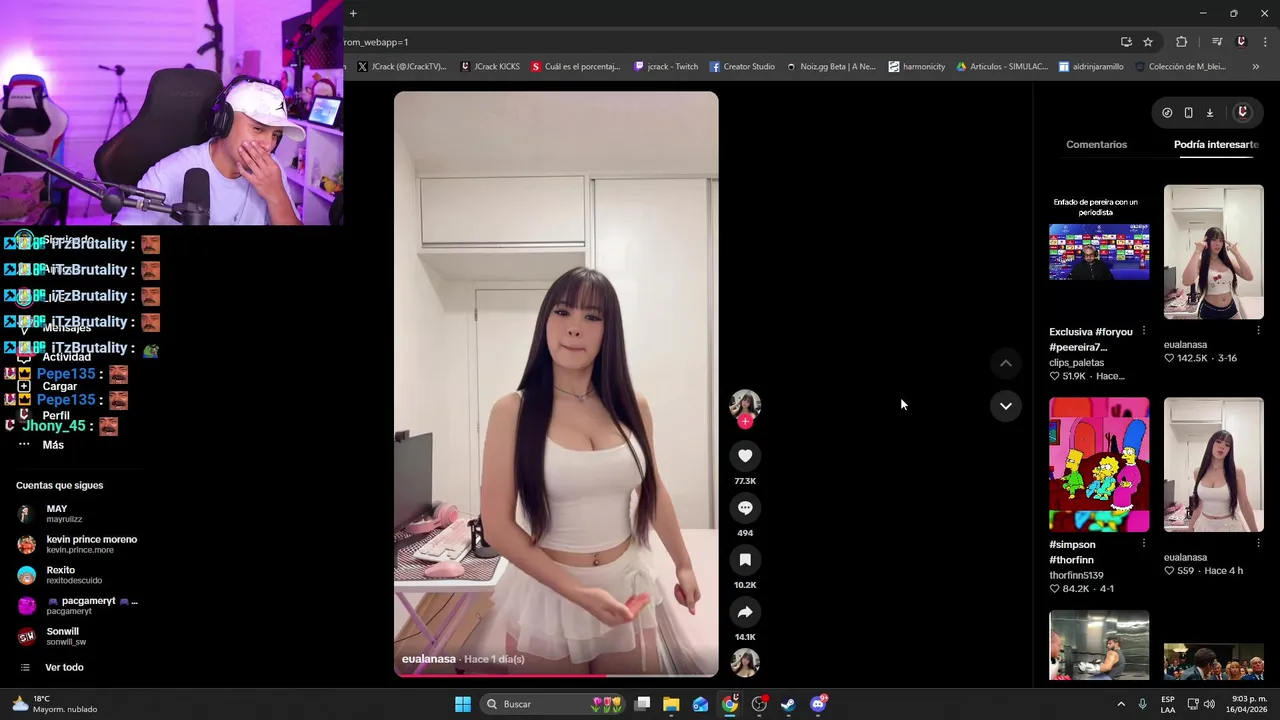Open Discord from the taskbar
The image size is (1280, 720).
pyautogui.click(x=818, y=704)
